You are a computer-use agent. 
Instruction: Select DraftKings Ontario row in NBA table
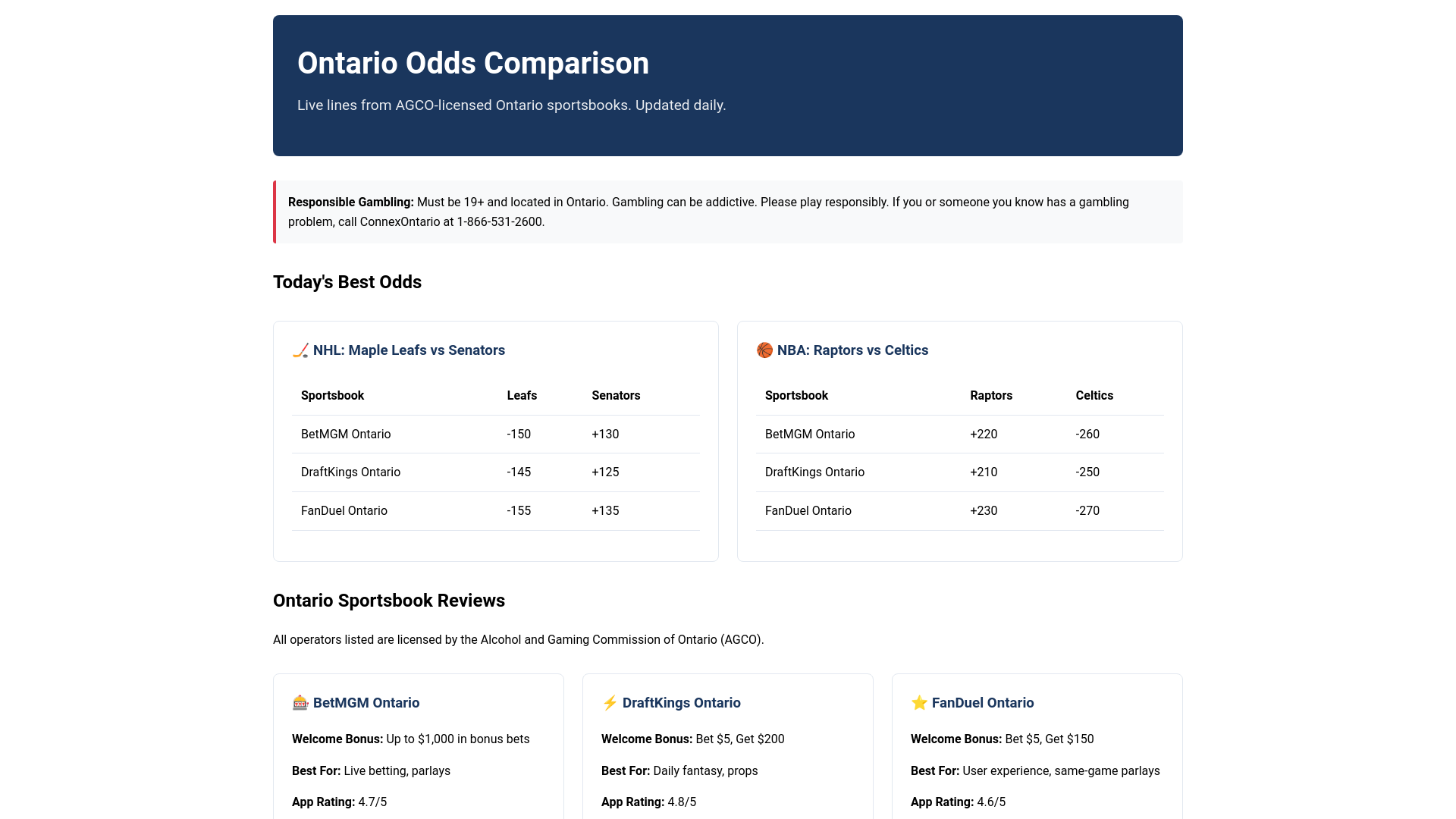[960, 472]
